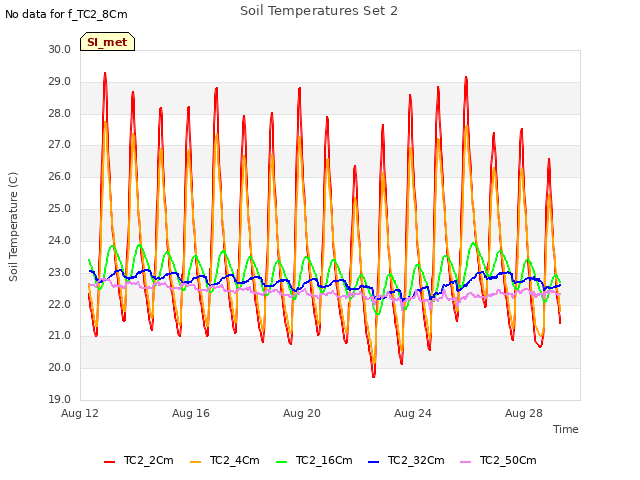Image resolution: width=640 pixels, height=480 pixels.
Task: Click the 30.0 y-axis tick label
Action: point(60,49)
